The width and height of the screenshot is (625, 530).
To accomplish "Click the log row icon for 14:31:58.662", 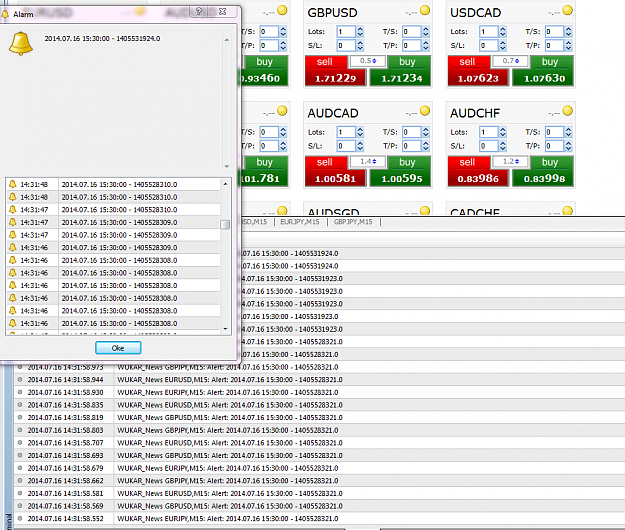I will 20,481.
